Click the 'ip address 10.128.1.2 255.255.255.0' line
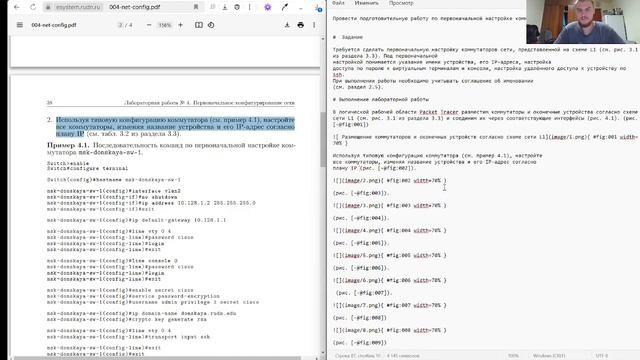The width and height of the screenshot is (640, 360). (x=151, y=203)
